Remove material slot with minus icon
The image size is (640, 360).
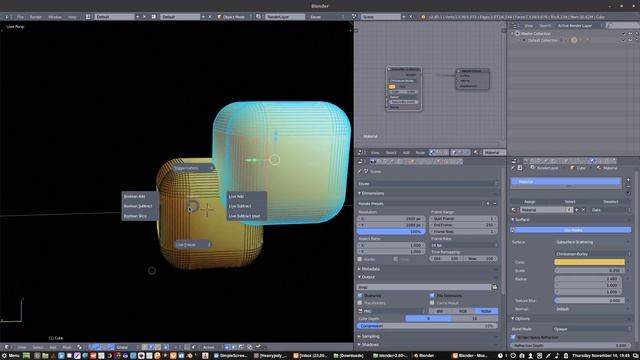click(x=628, y=187)
